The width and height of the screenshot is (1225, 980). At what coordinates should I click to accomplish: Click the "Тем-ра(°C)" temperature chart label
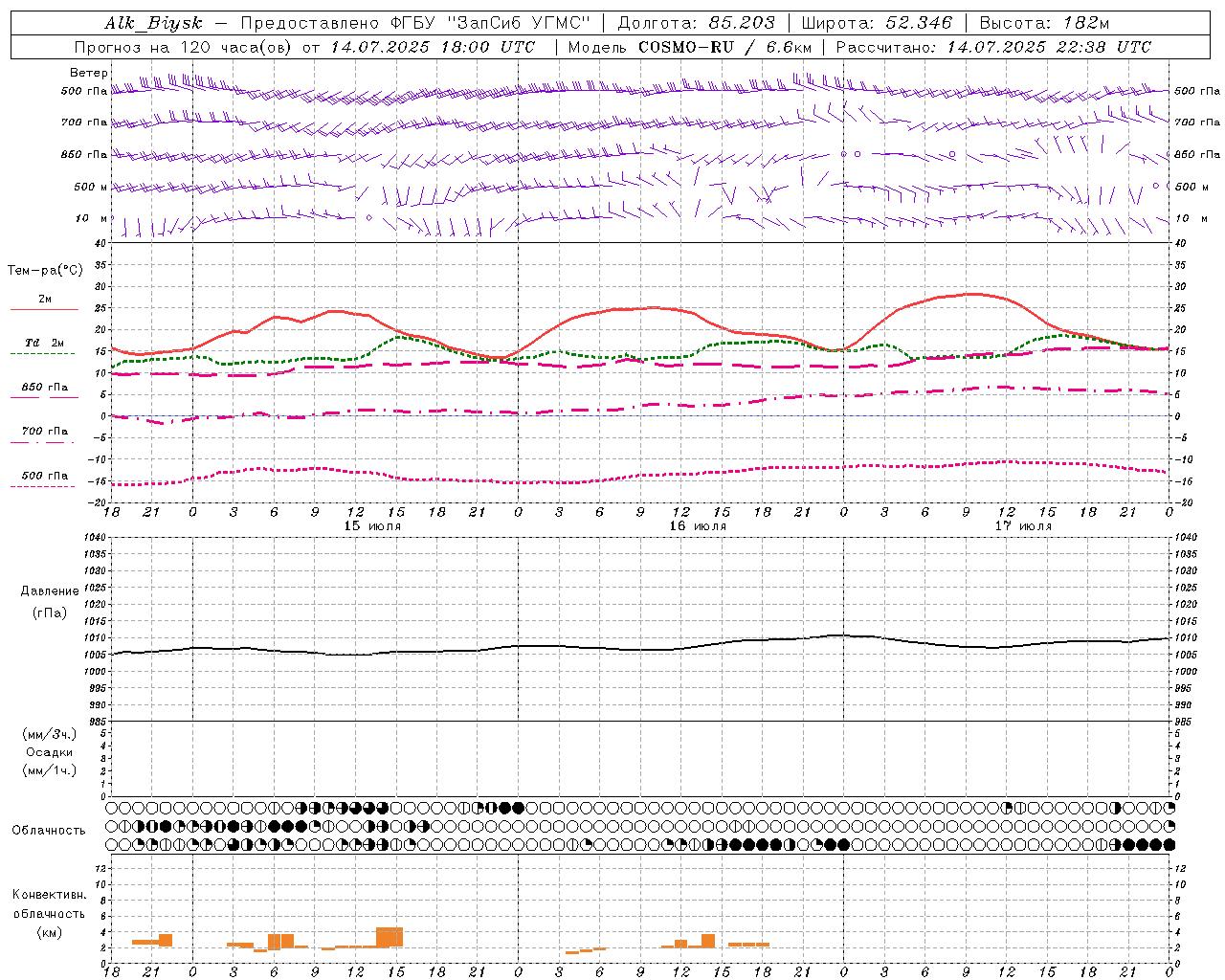coord(45,271)
